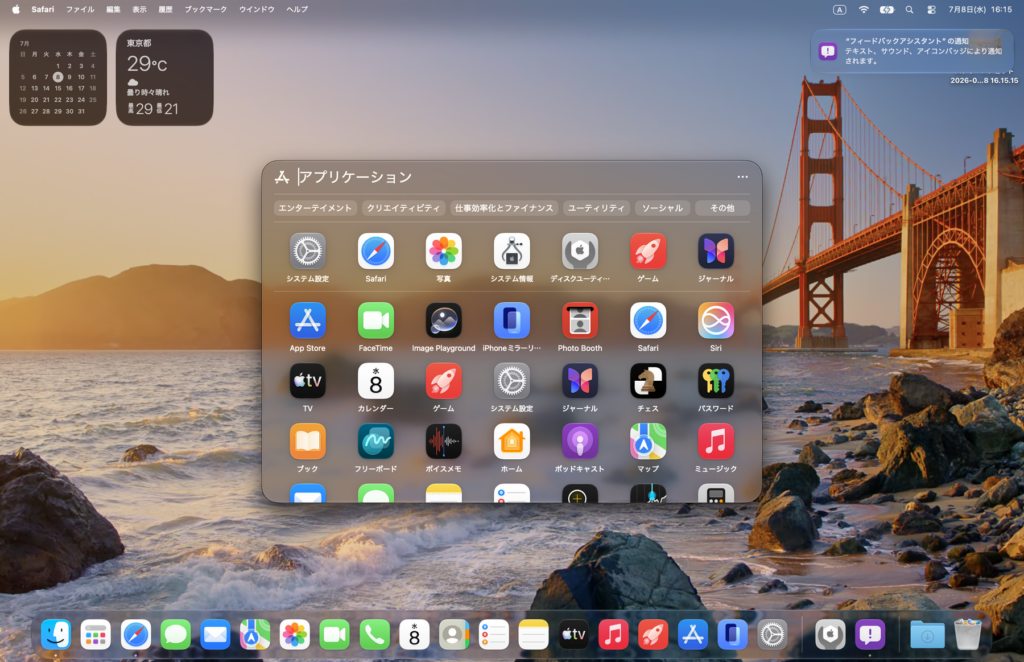Screen dimensions: 1024x662
Task: Open the ボイスメモ app
Action: point(443,442)
